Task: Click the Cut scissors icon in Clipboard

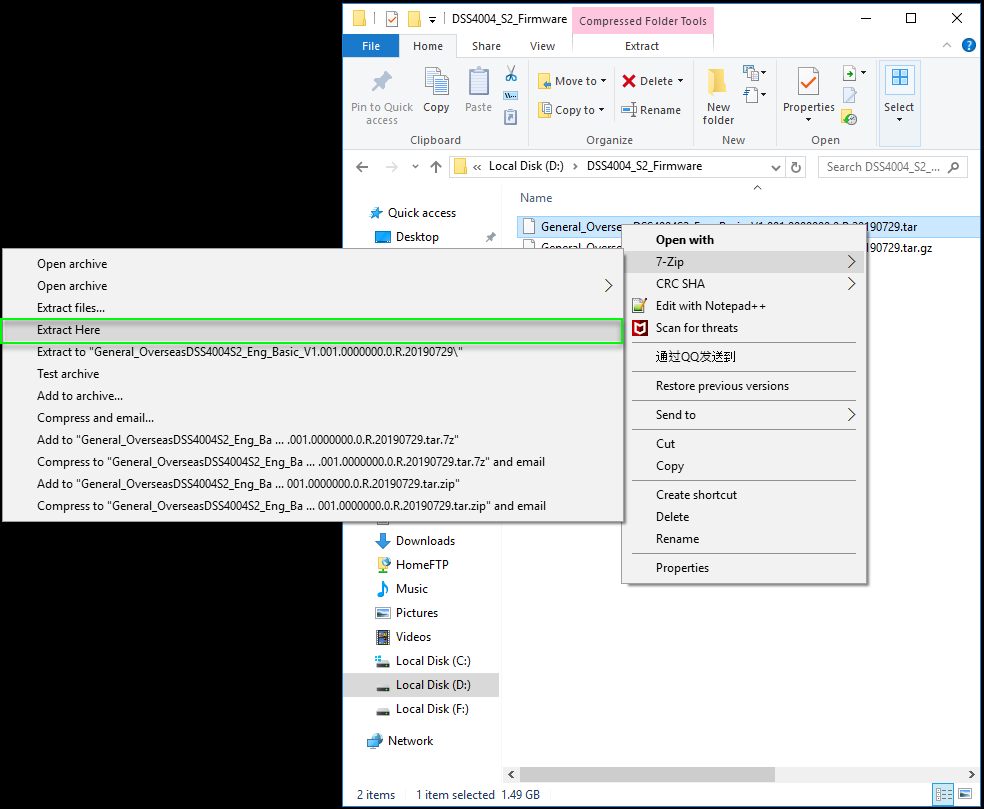Action: pyautogui.click(x=511, y=73)
